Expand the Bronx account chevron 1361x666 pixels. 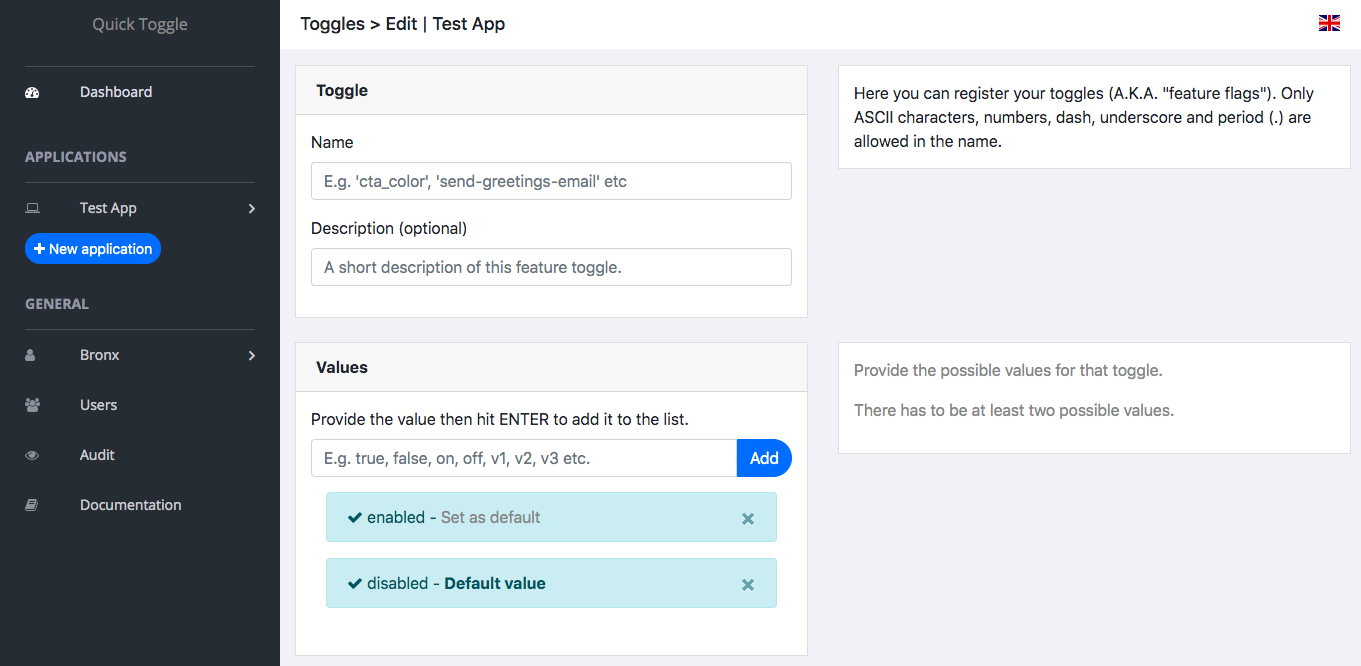251,355
